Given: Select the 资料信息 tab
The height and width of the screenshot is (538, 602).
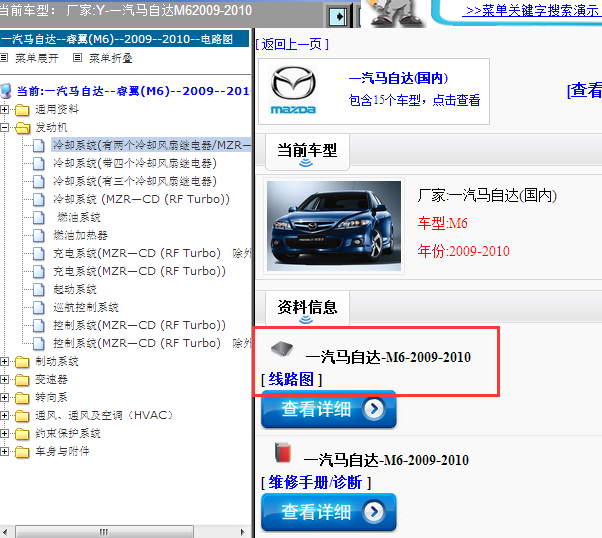Looking at the screenshot, I should [307, 308].
